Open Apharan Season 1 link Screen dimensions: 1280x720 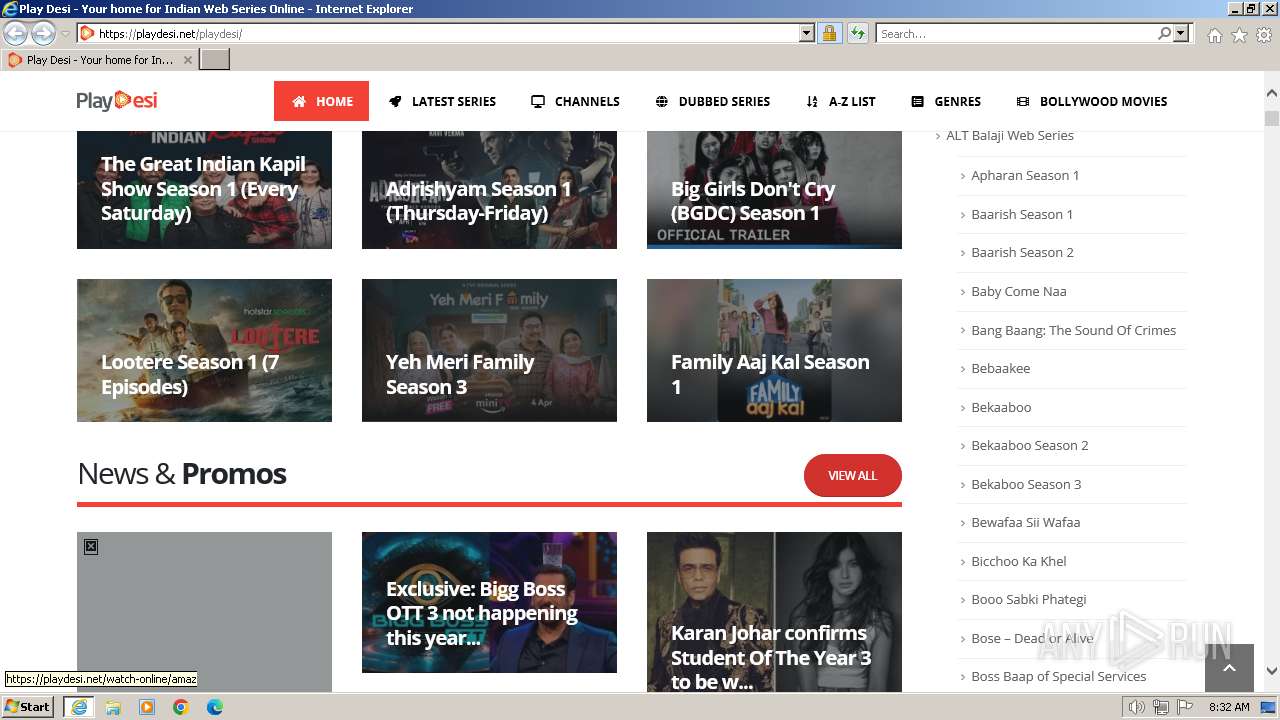(1025, 175)
